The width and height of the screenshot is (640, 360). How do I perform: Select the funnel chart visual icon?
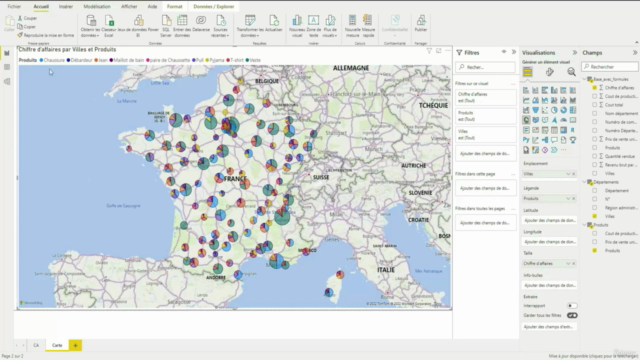point(536,110)
